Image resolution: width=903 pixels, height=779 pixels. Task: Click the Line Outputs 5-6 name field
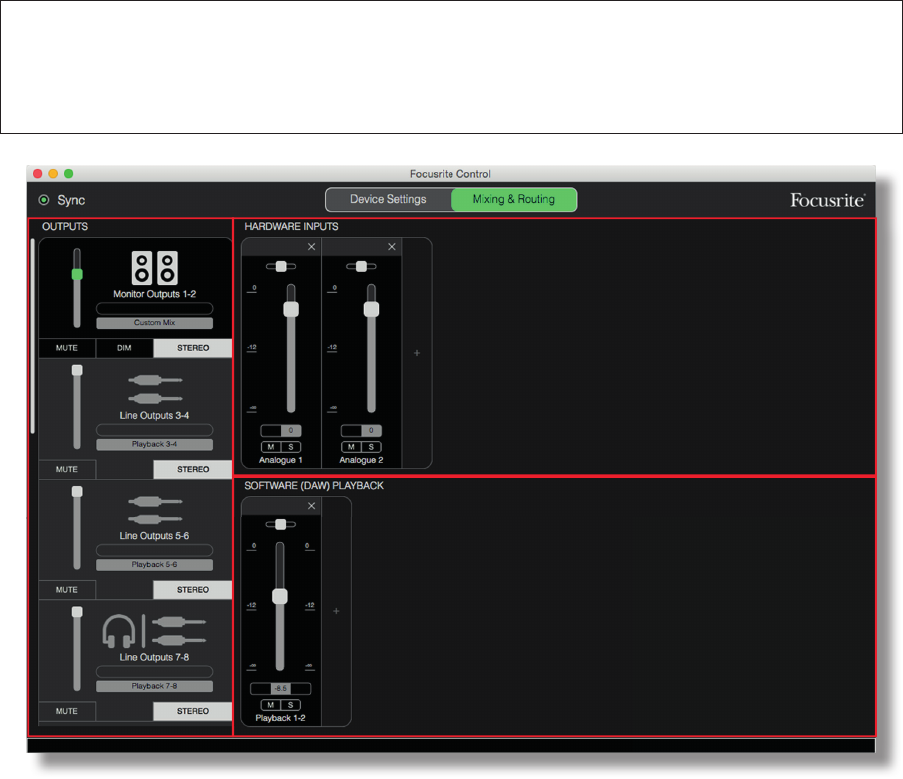click(154, 550)
